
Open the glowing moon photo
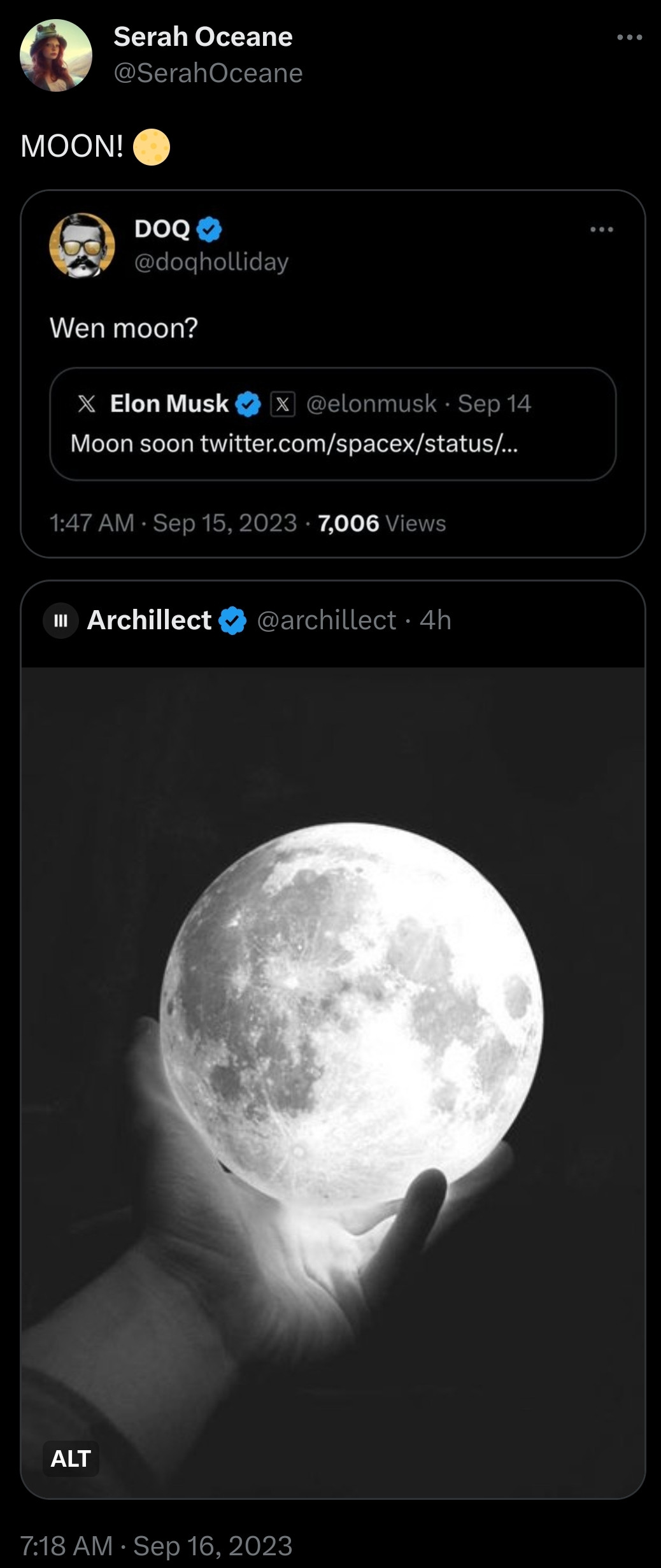point(350,1019)
